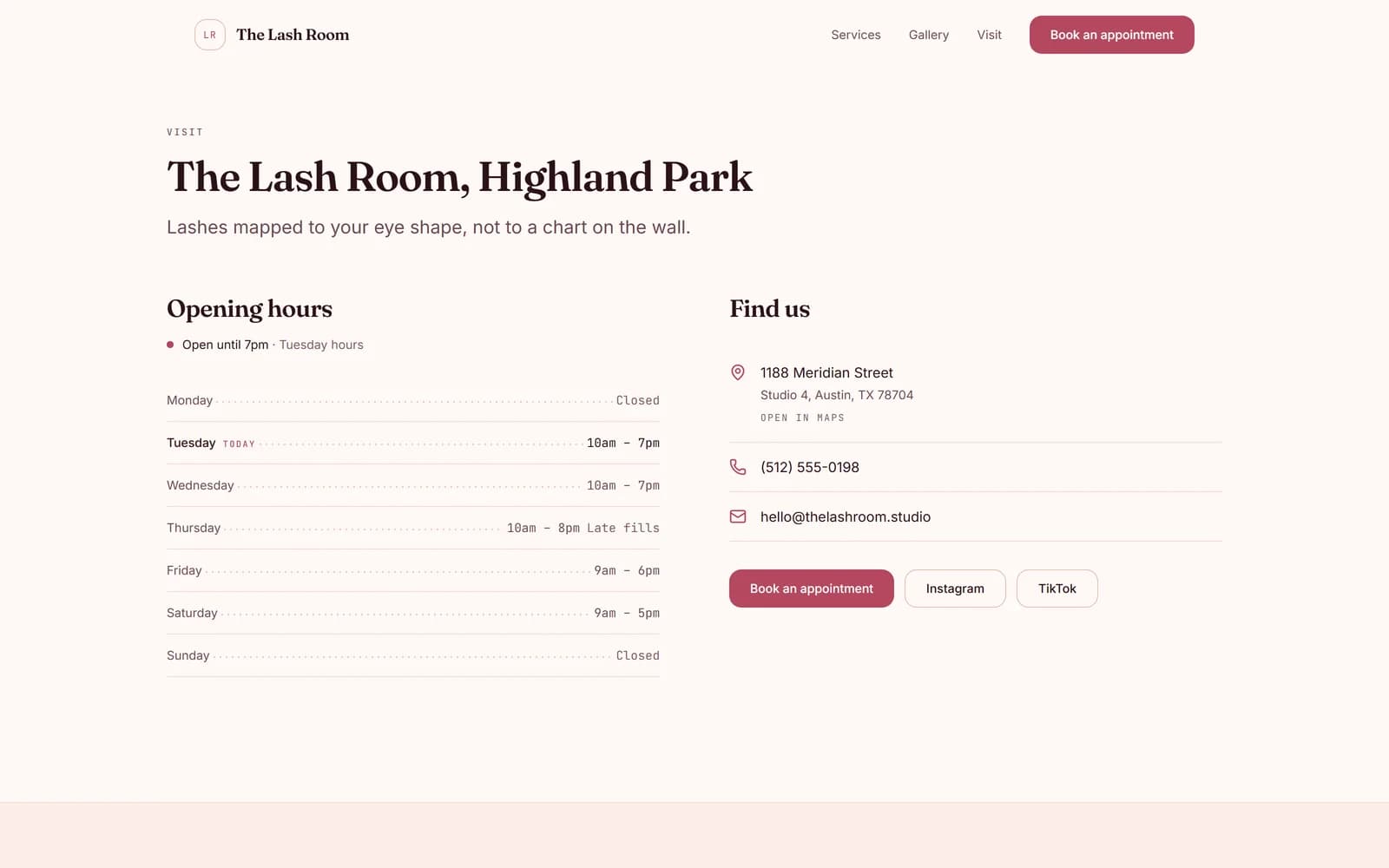Click header Book an appointment button

tap(1112, 35)
